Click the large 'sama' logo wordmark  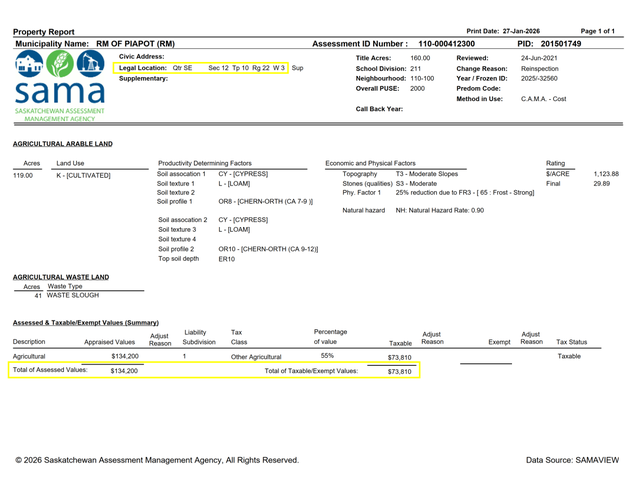click(57, 94)
